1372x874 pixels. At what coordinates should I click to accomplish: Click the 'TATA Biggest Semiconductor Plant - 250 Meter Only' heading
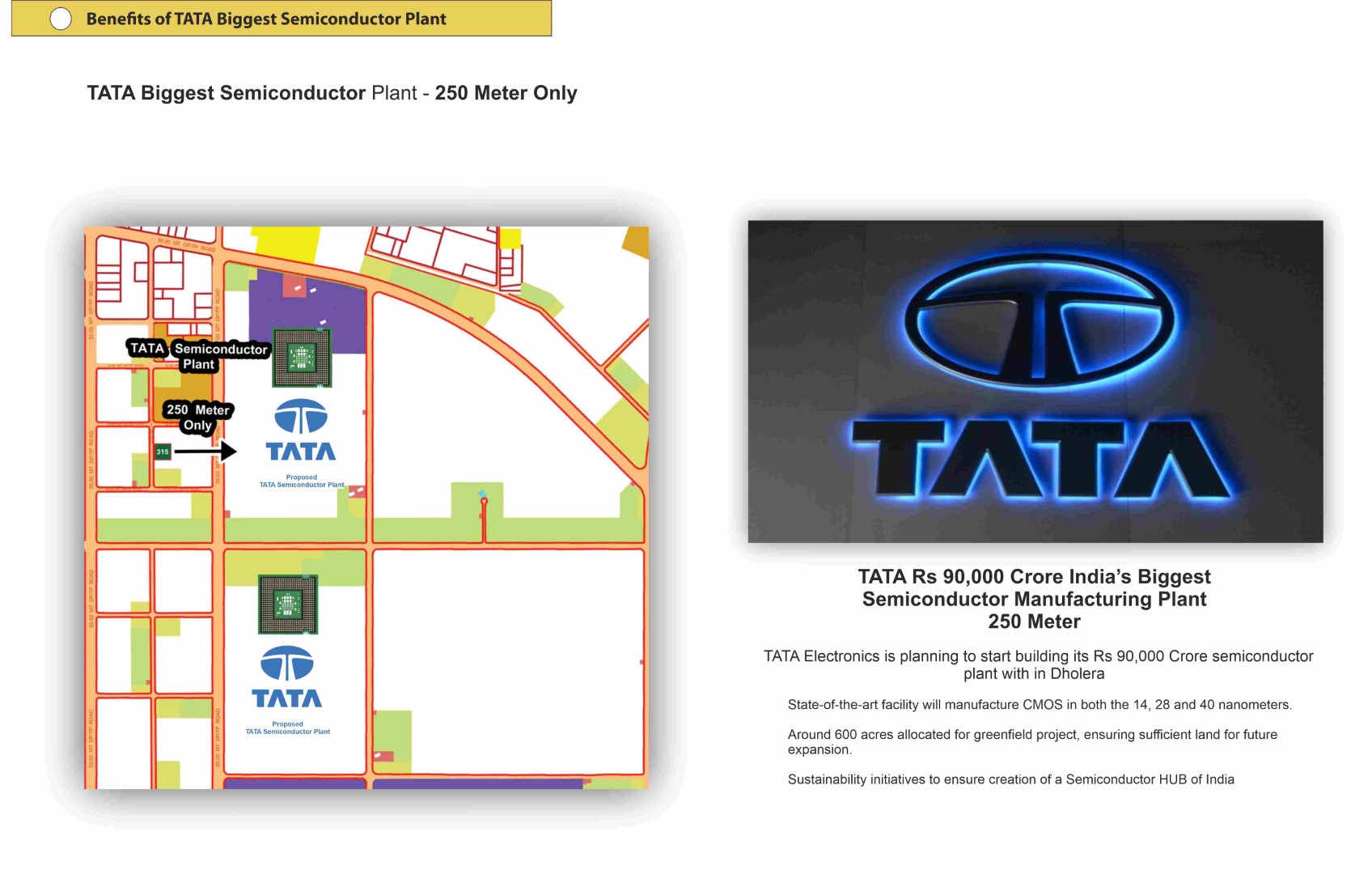(332, 93)
